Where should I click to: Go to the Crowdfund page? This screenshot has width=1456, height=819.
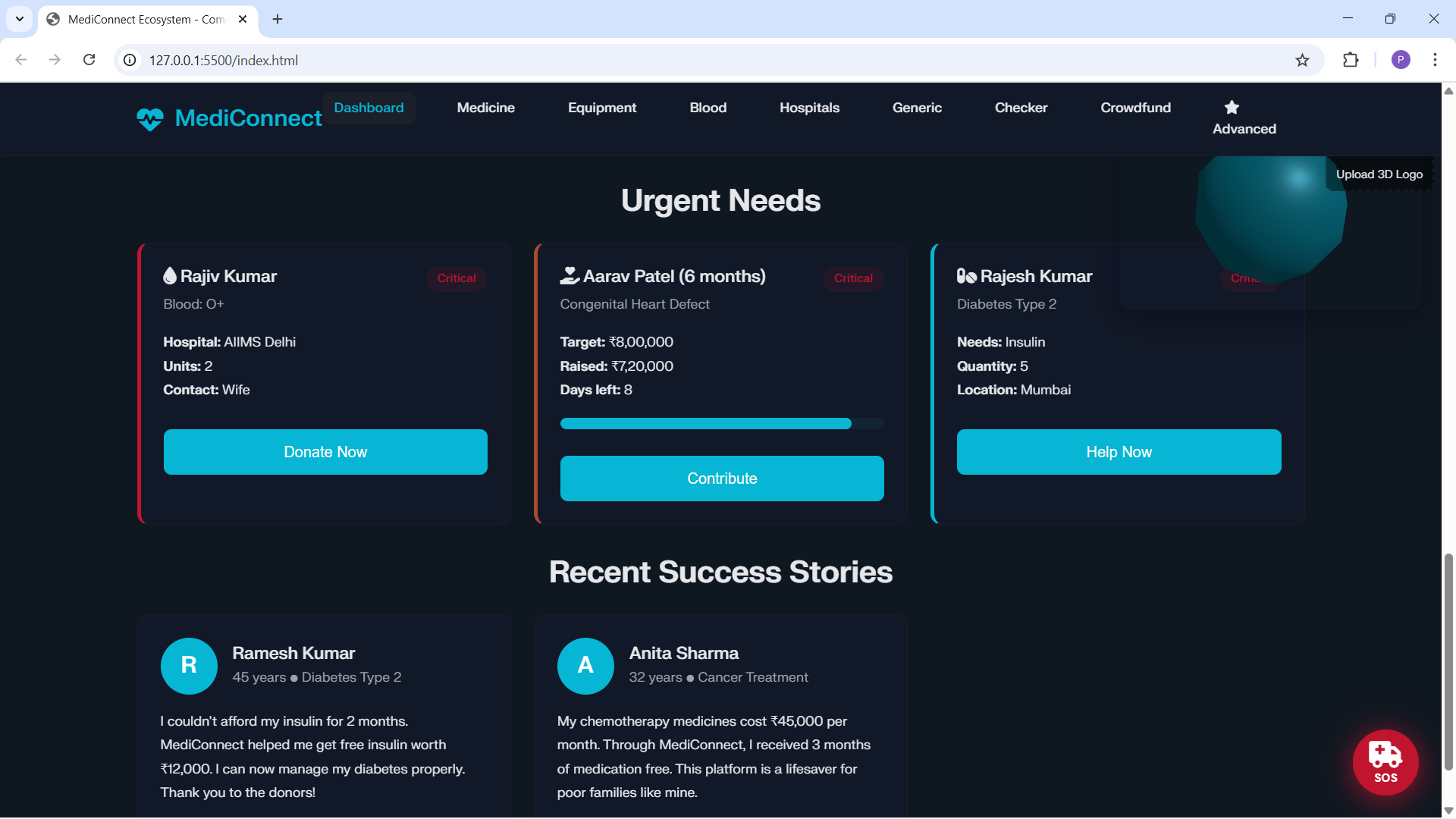tap(1135, 108)
